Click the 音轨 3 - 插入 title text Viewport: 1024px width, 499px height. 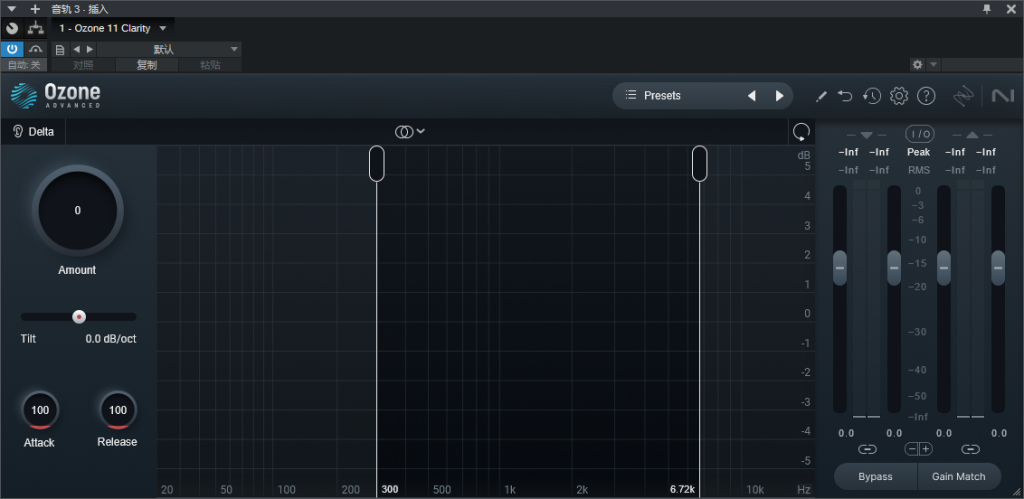[x=80, y=9]
